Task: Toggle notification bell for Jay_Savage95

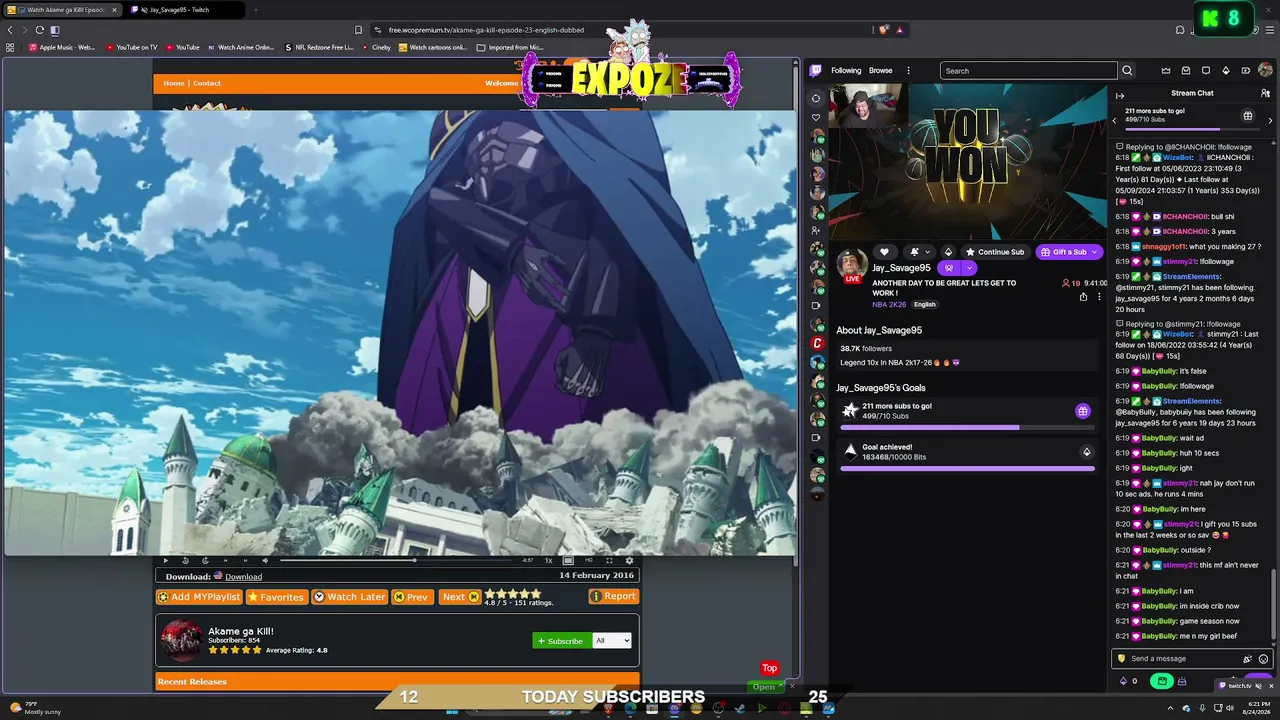Action: point(914,252)
